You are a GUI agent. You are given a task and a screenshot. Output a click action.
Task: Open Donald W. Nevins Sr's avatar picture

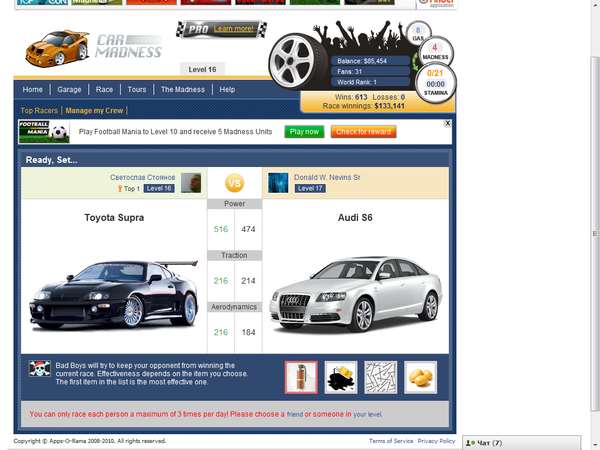(x=278, y=183)
